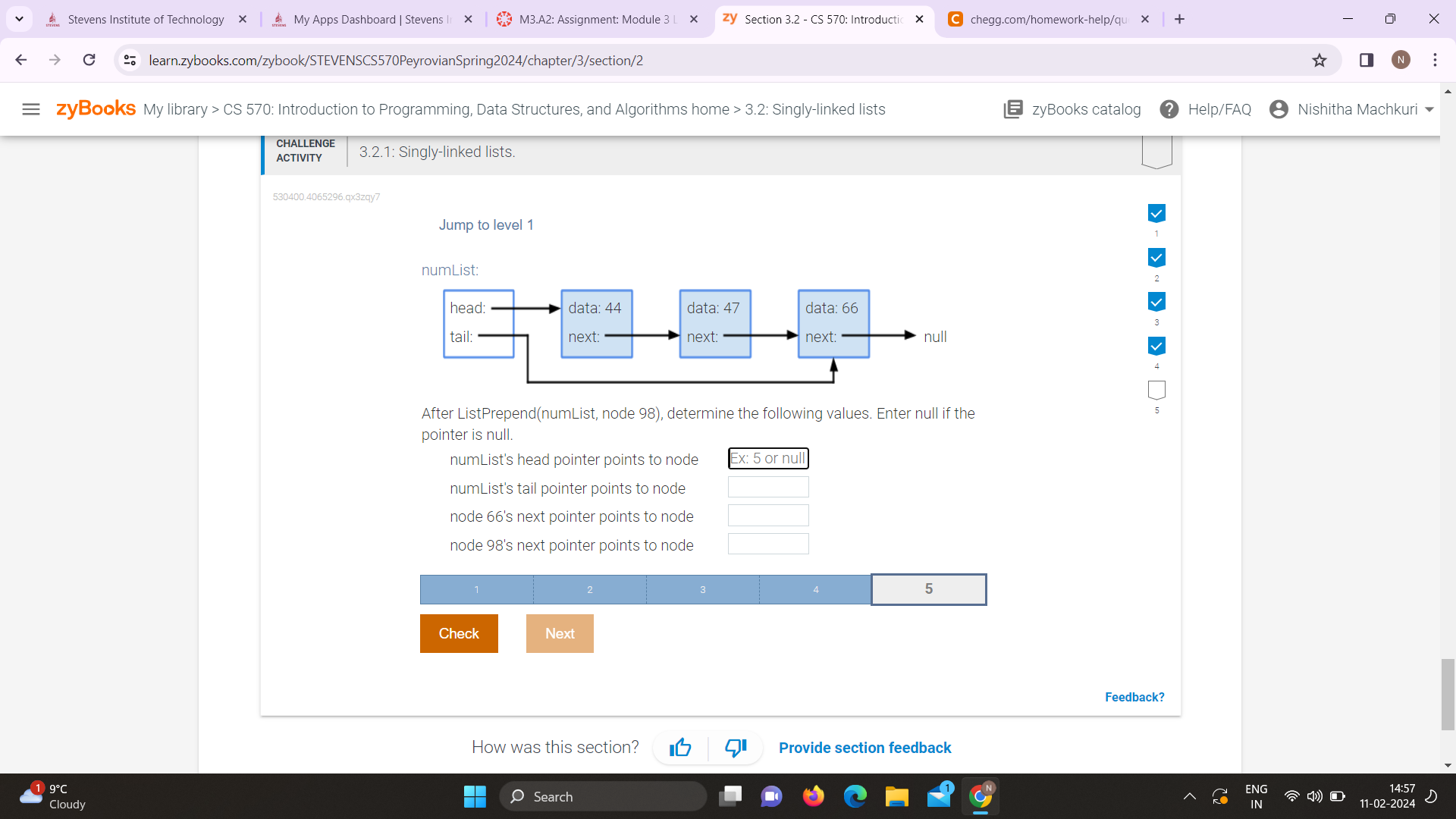Viewport: 1456px width, 819px height.
Task: Click the Help/FAQ question mark icon
Action: 1169,109
